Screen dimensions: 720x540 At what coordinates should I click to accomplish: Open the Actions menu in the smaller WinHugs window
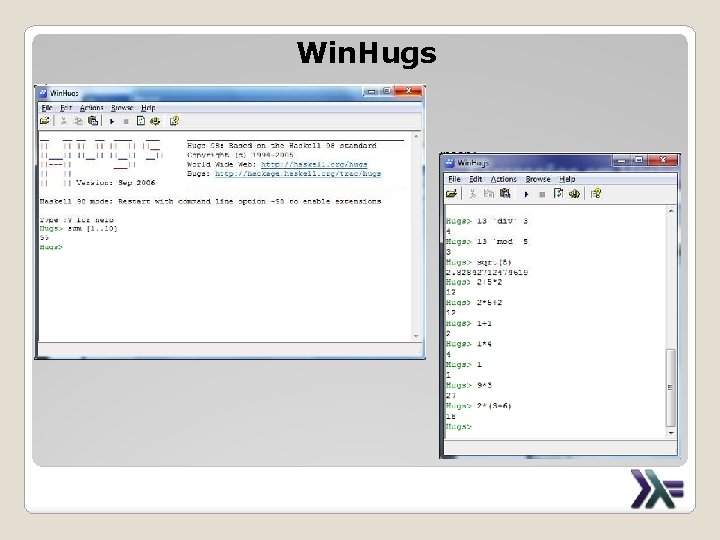(504, 179)
